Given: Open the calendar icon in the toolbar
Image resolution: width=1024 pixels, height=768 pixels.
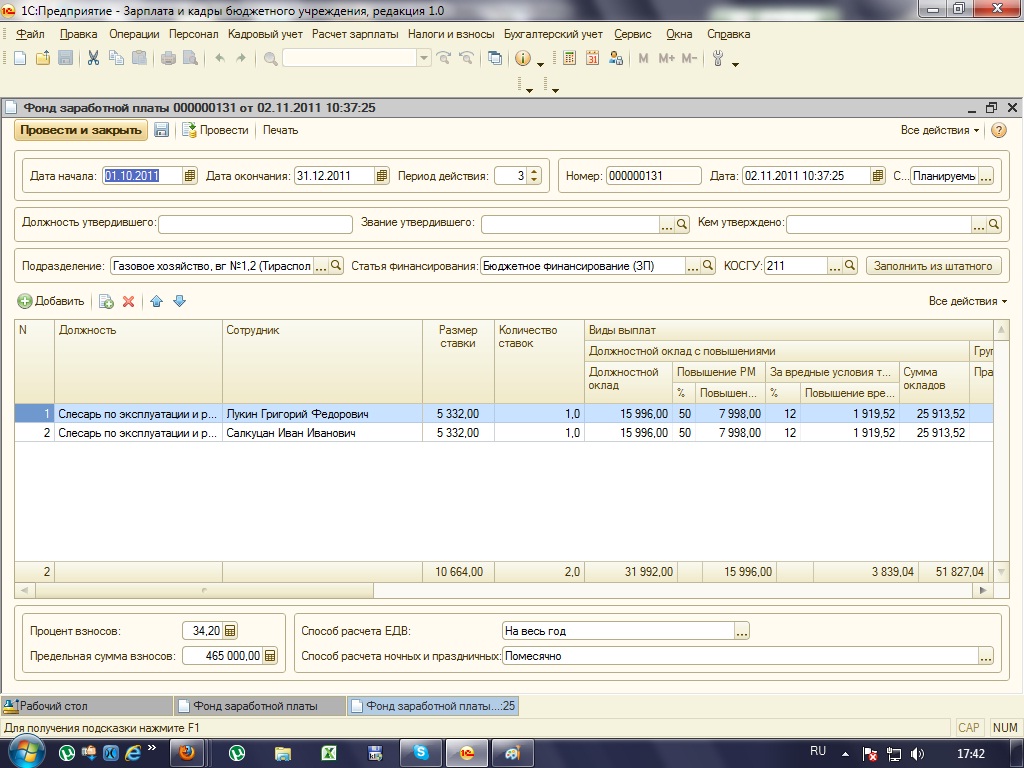Looking at the screenshot, I should click(592, 58).
